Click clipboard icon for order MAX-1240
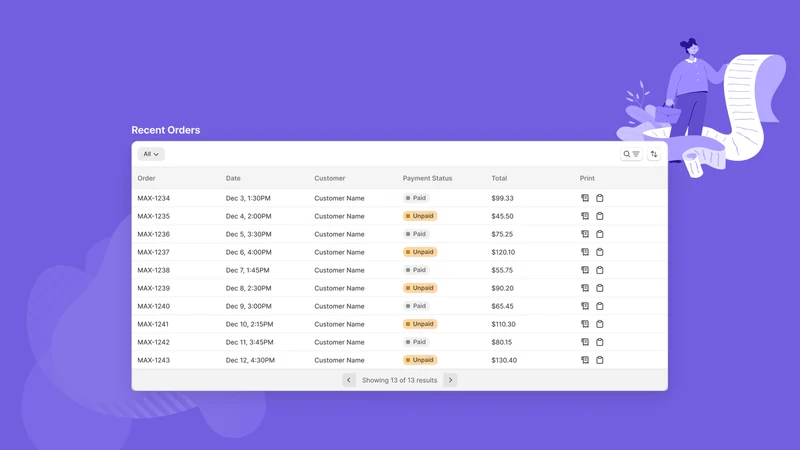 point(600,306)
